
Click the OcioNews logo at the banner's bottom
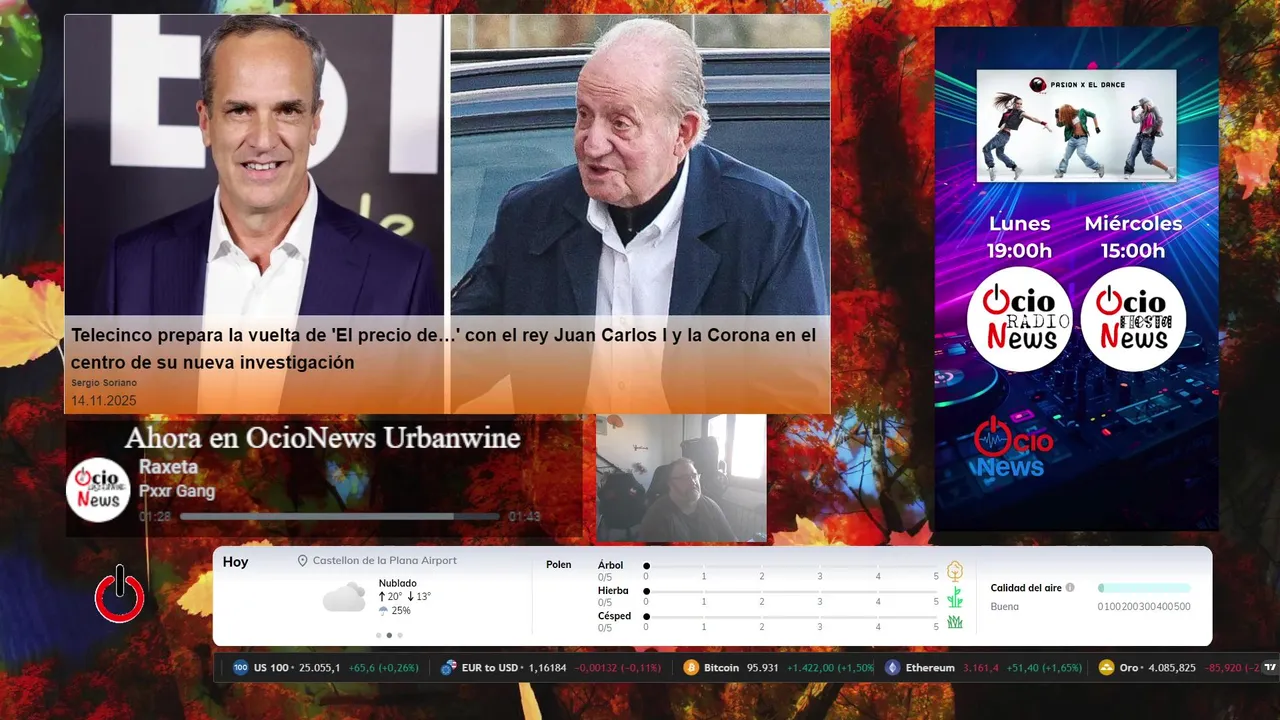click(1012, 447)
